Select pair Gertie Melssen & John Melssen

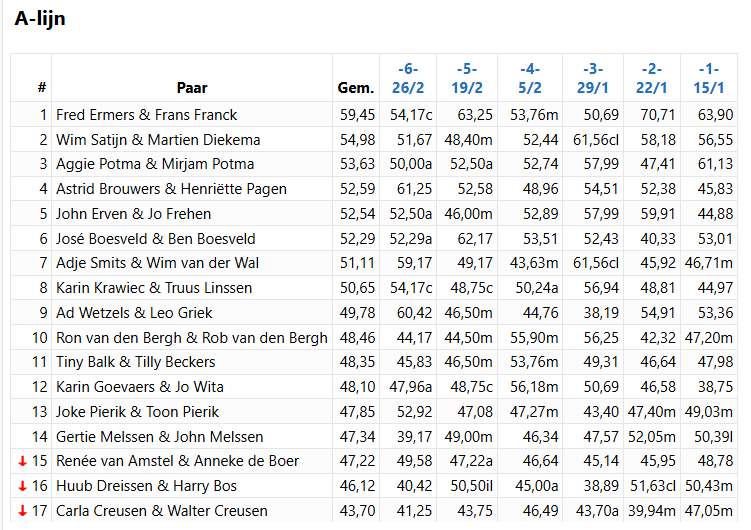pyautogui.click(x=159, y=437)
